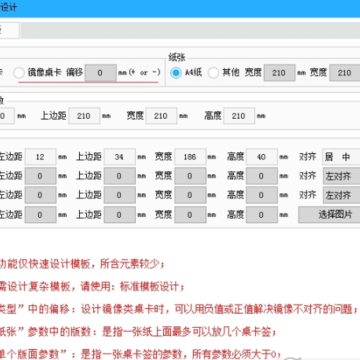Click the red note mentioning 标准模板设计
The height and width of the screenshot is (360, 360).
(x=92, y=286)
